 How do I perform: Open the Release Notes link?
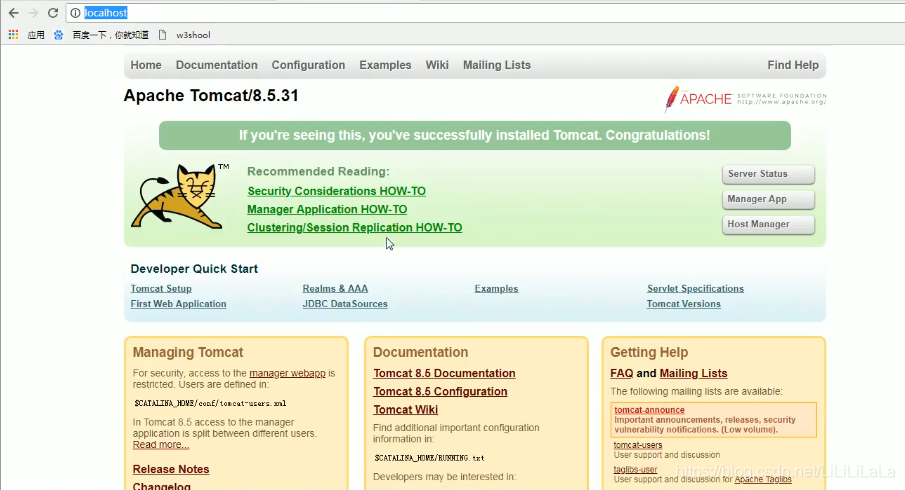click(171, 469)
